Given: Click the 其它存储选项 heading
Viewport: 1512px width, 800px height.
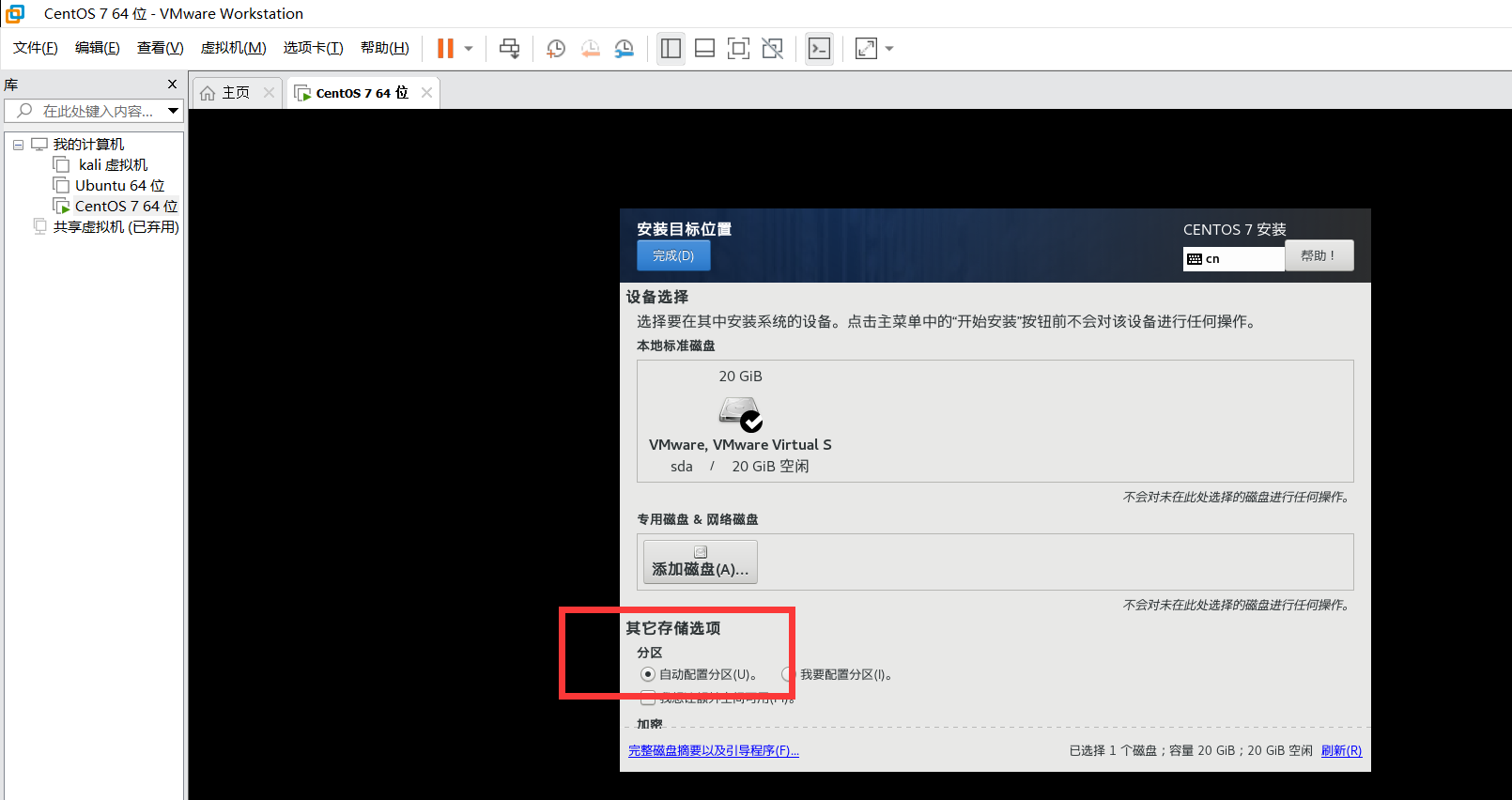Looking at the screenshot, I should [673, 628].
